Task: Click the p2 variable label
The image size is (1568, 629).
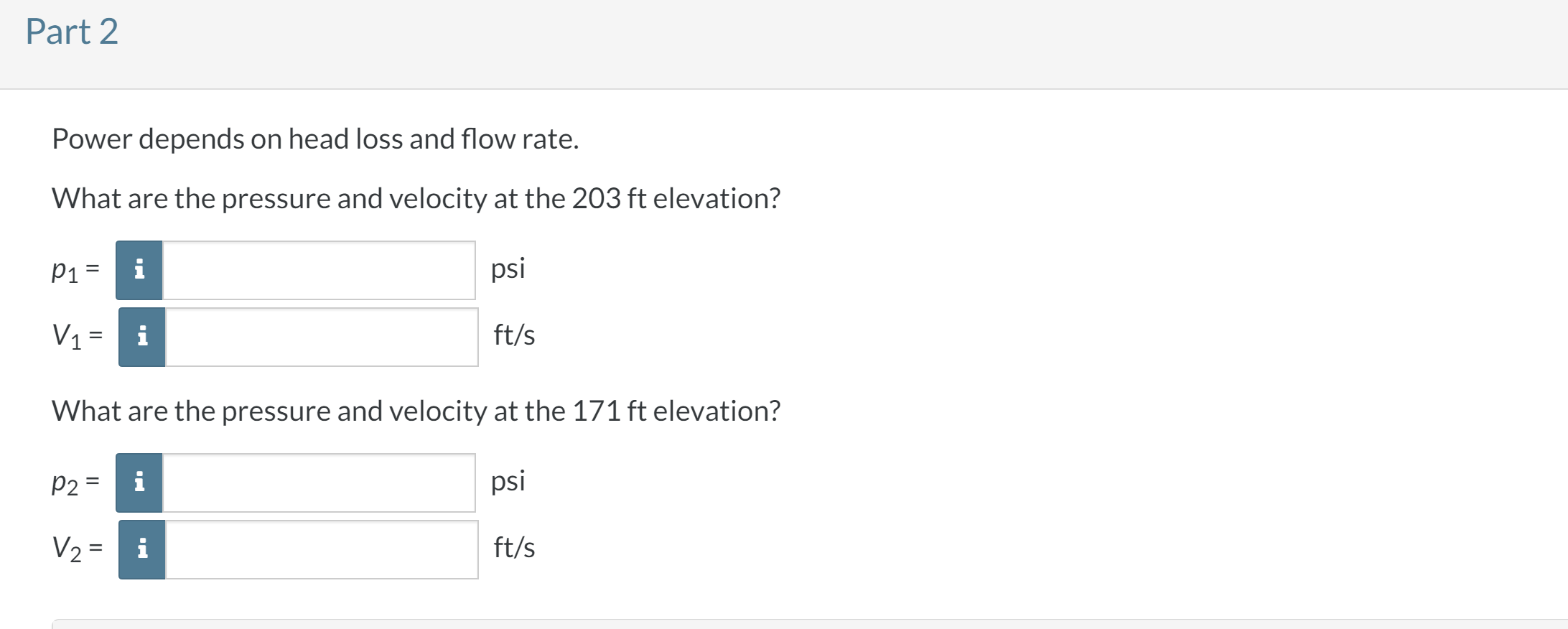Action: click(x=65, y=483)
